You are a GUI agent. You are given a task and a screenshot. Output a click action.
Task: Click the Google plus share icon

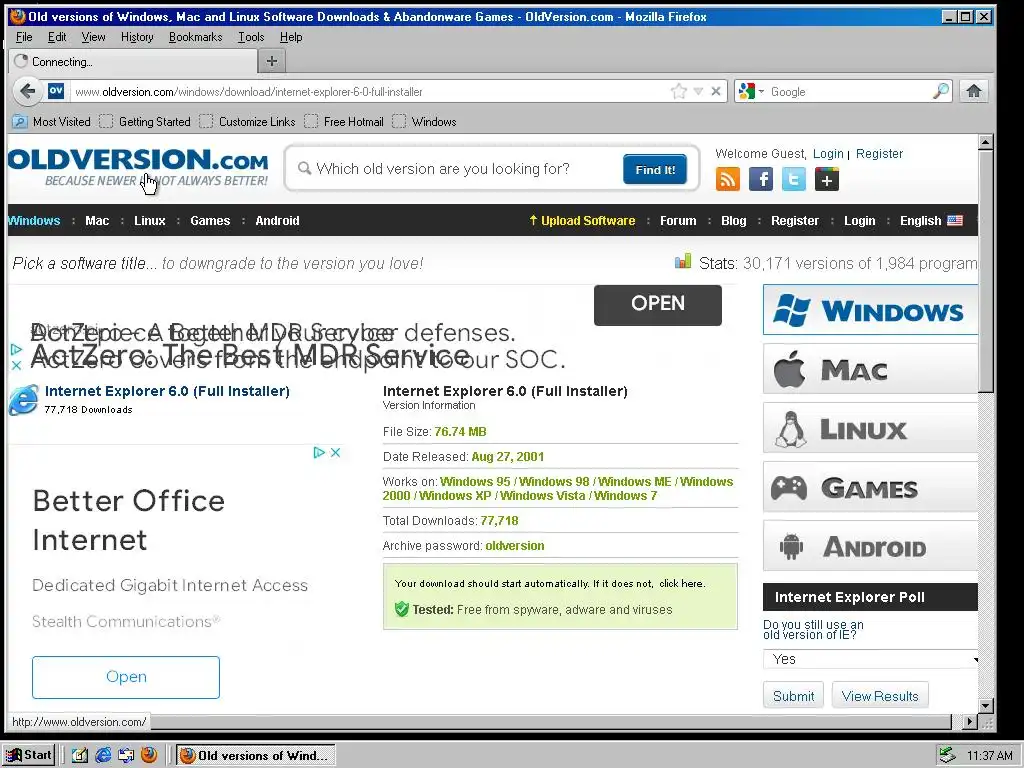click(827, 179)
